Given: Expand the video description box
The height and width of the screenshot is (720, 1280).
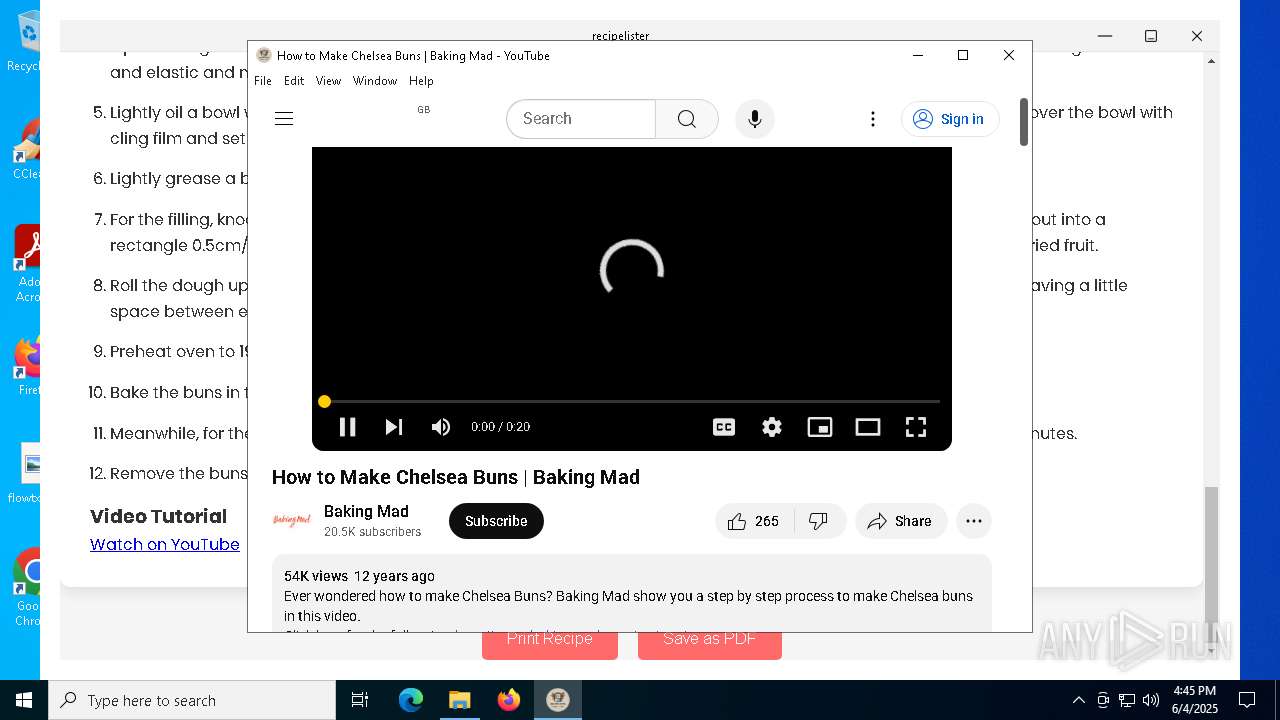Looking at the screenshot, I should tap(632, 593).
